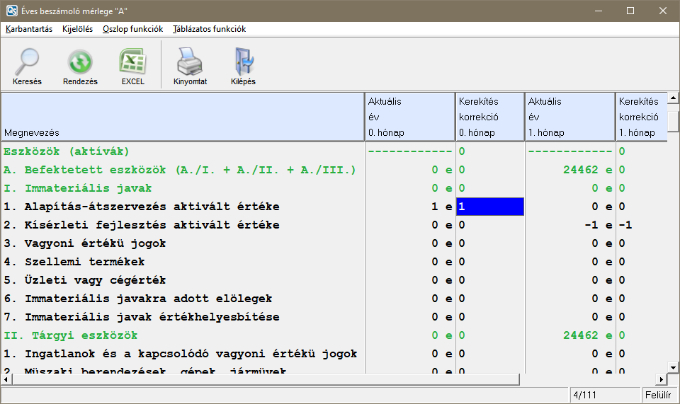The width and height of the screenshot is (680, 404).
Task: Print using the Kinyomtat printer icon
Action: 190,65
